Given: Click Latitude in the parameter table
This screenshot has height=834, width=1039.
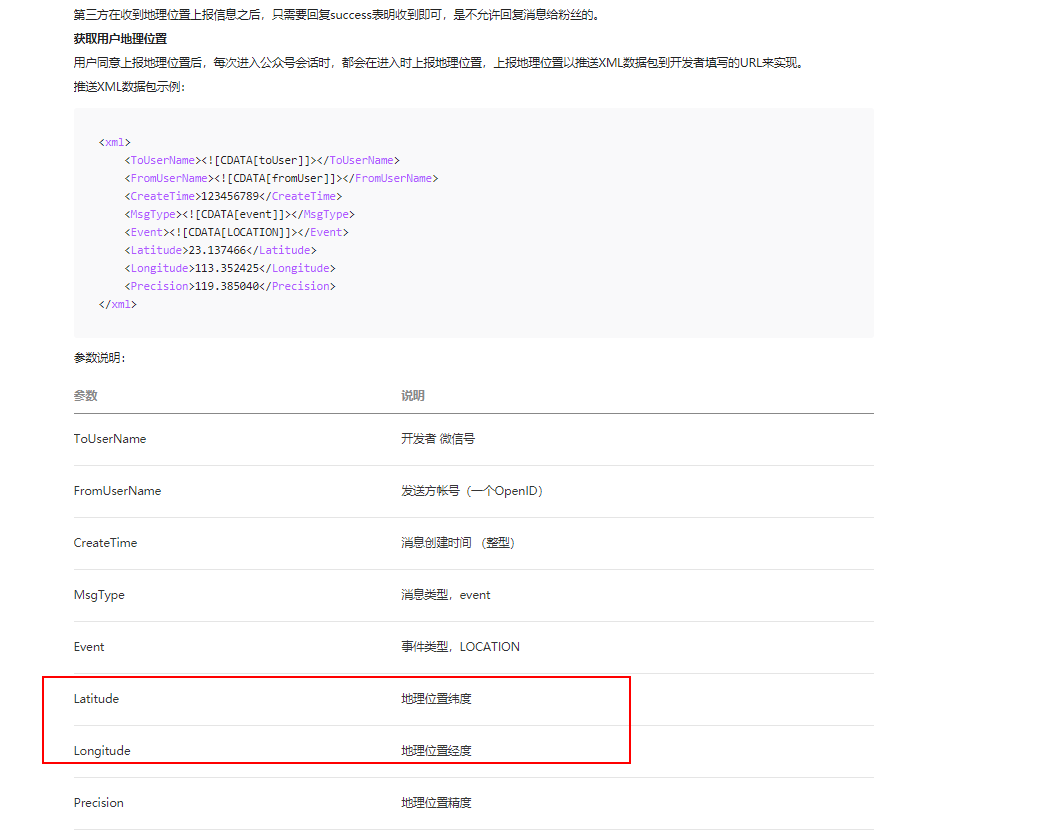Looking at the screenshot, I should click(x=96, y=699).
